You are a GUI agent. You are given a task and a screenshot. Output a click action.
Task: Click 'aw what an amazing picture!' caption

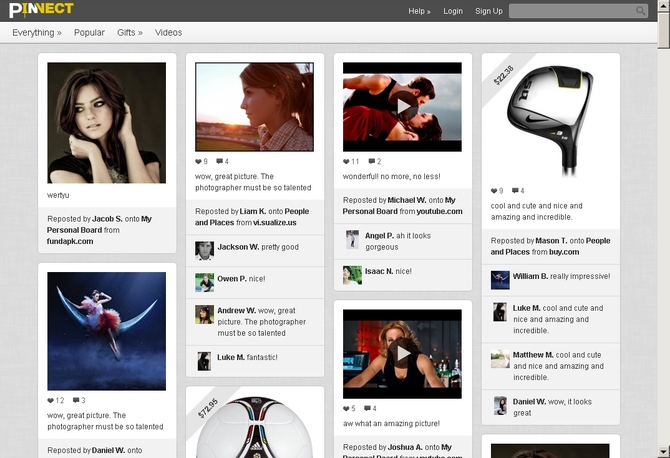click(391, 423)
